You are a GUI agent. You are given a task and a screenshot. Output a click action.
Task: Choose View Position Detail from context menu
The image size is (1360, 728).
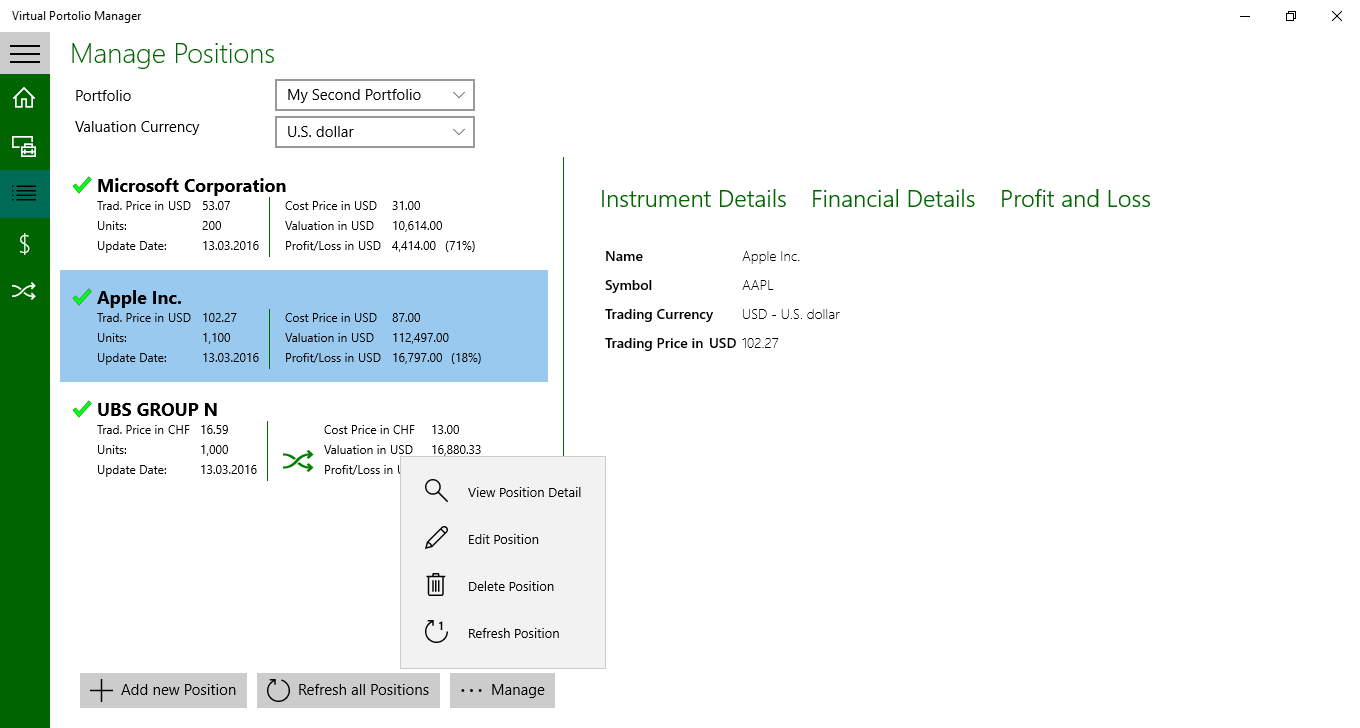tap(503, 492)
